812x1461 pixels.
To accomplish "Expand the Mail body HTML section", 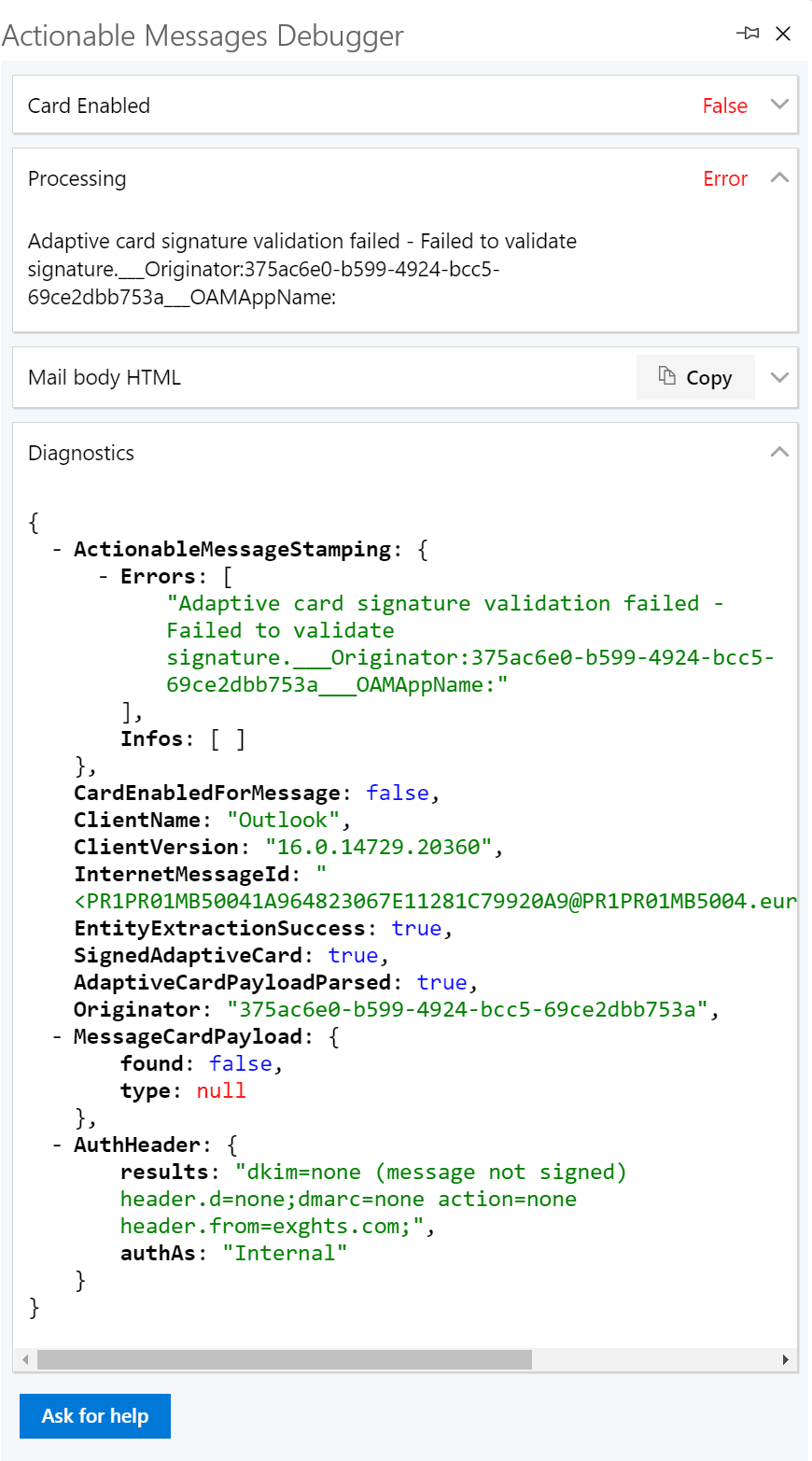I will click(x=780, y=376).
